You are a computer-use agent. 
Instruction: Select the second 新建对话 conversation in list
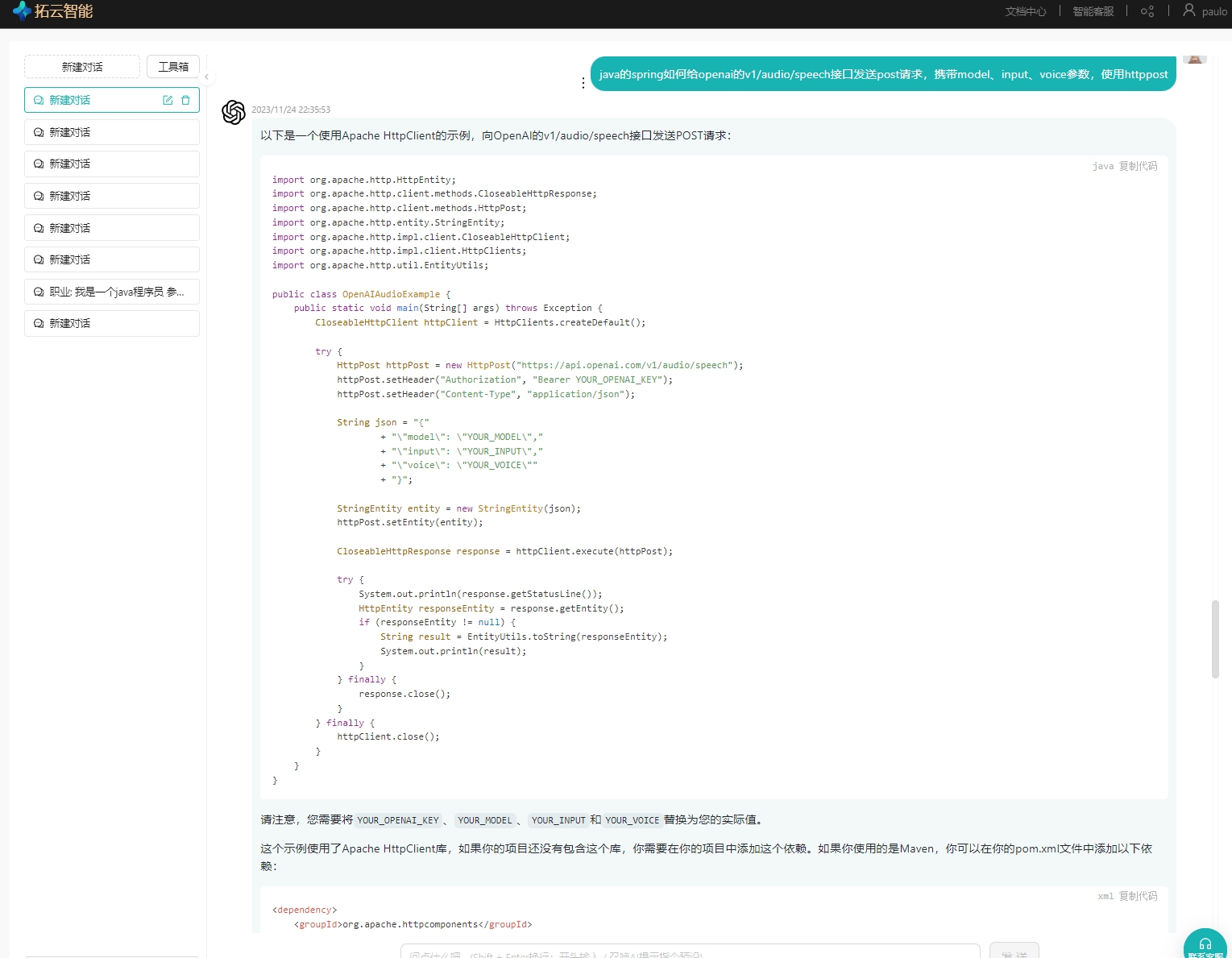coord(112,132)
